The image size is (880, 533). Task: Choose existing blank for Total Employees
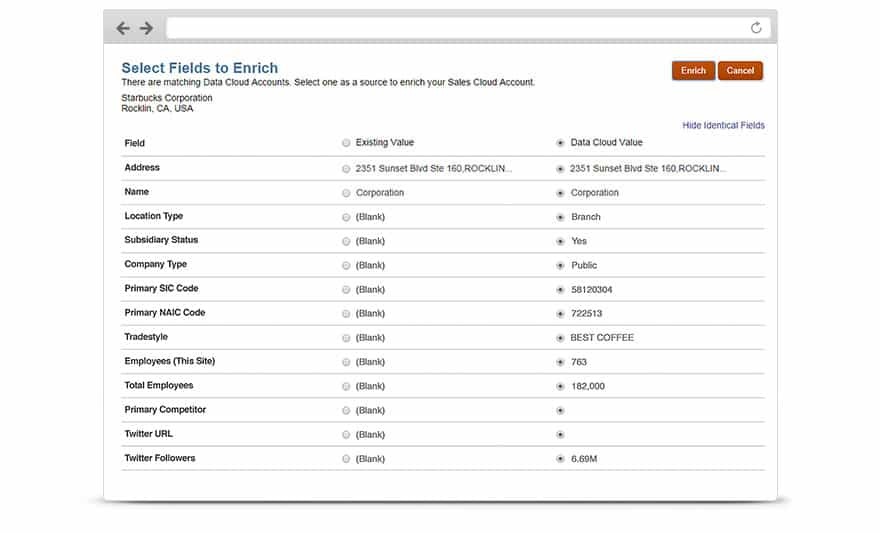click(x=346, y=386)
